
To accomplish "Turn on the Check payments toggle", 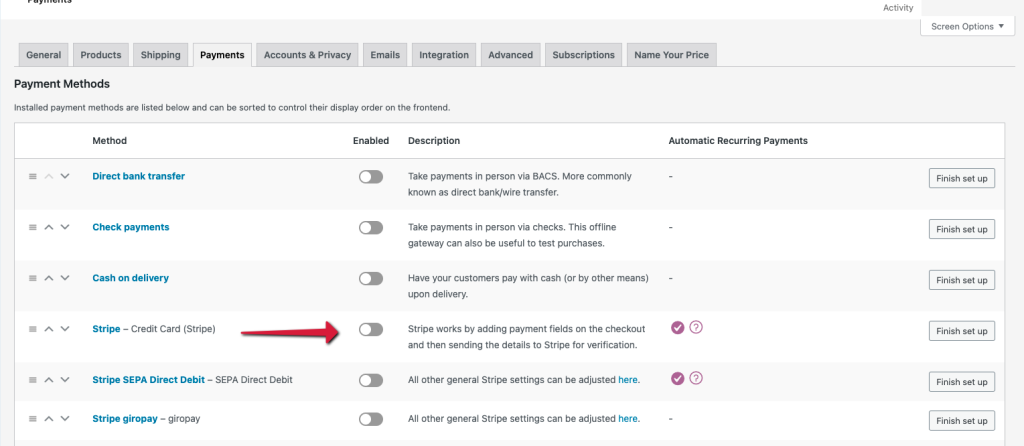I will click(370, 228).
